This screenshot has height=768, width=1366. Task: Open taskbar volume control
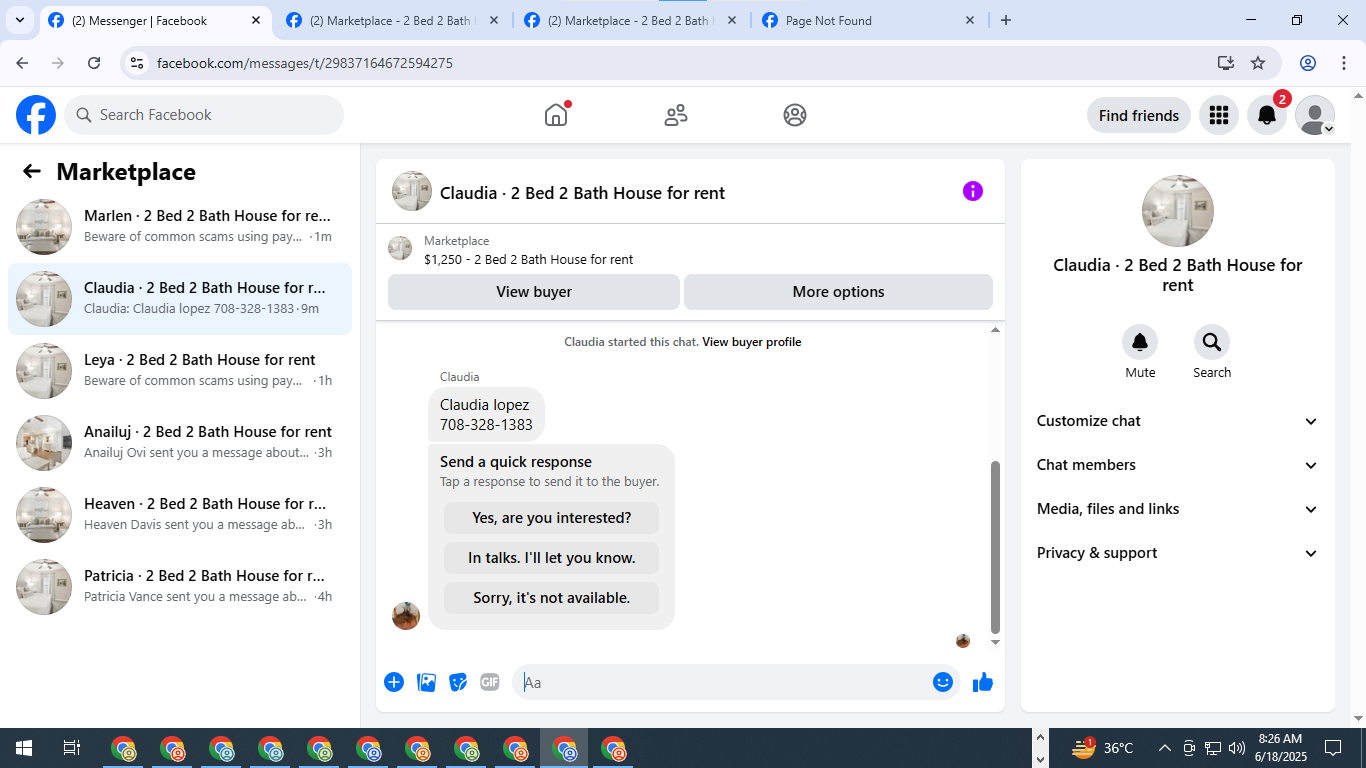click(1237, 748)
